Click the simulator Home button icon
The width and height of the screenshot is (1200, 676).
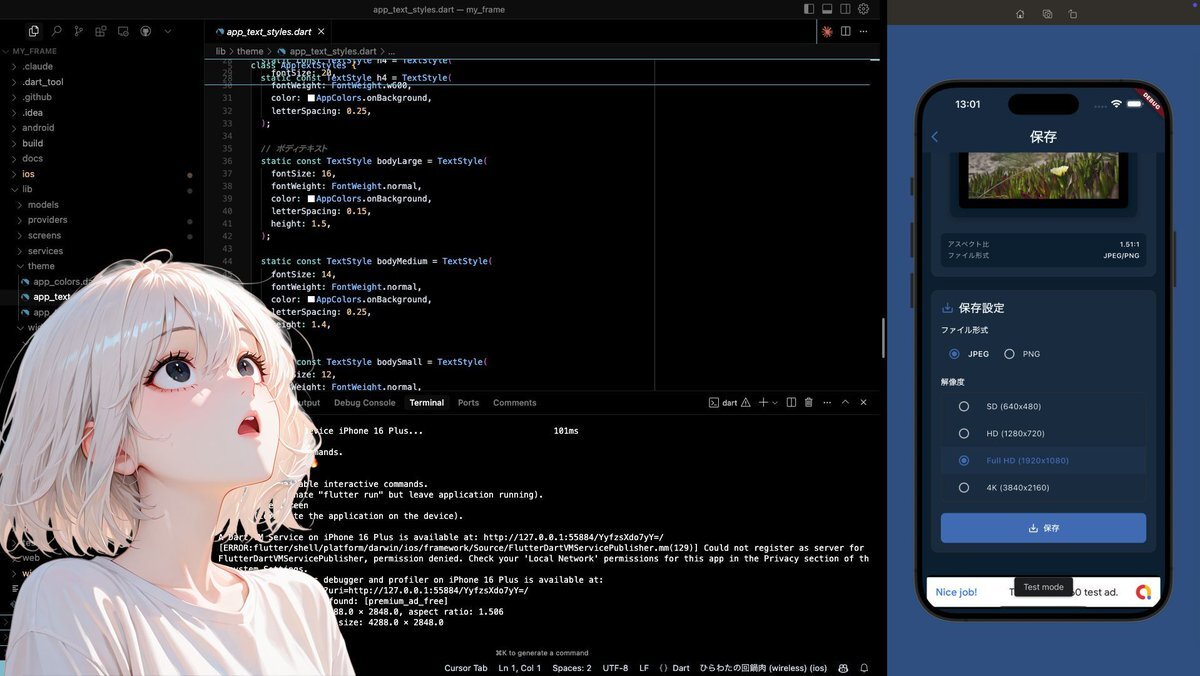1020,14
